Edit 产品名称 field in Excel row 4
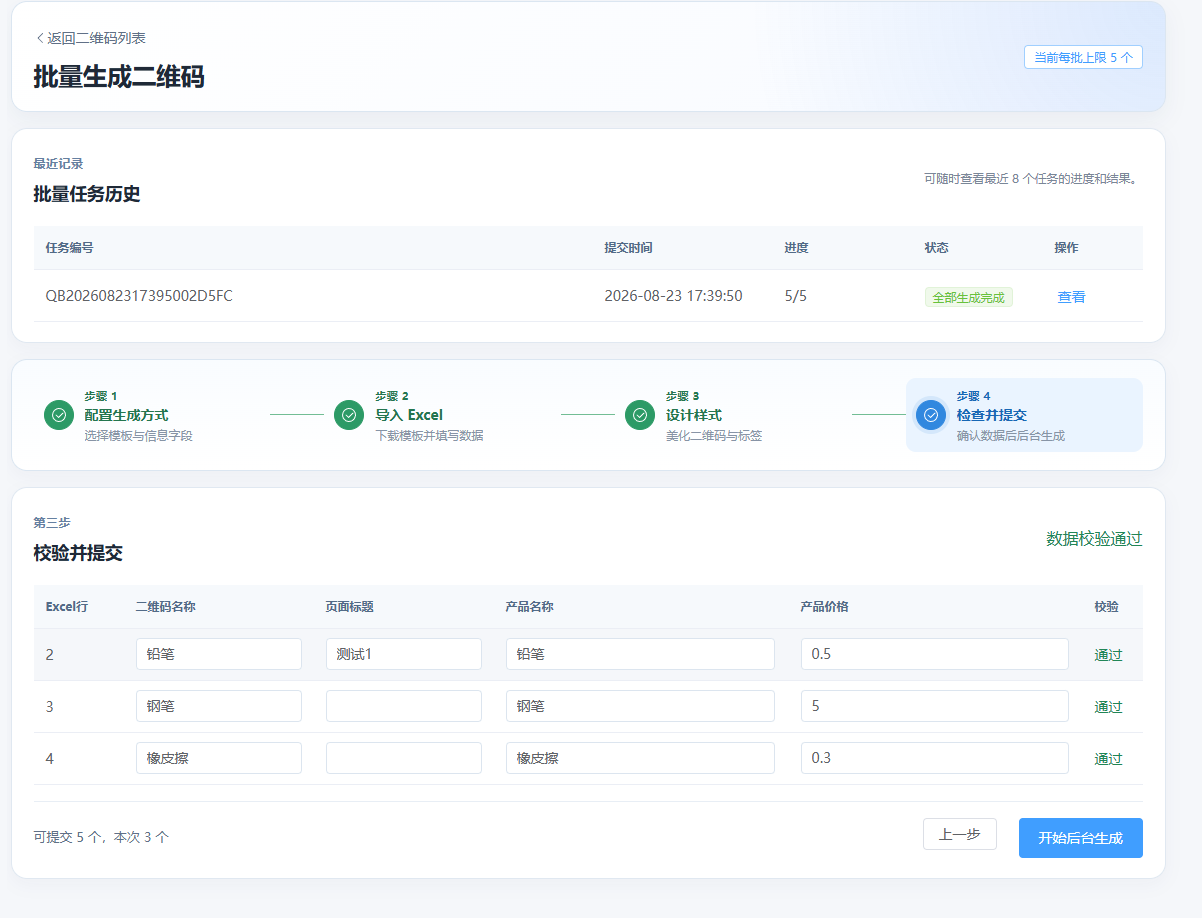The height and width of the screenshot is (918, 1202). pos(640,758)
